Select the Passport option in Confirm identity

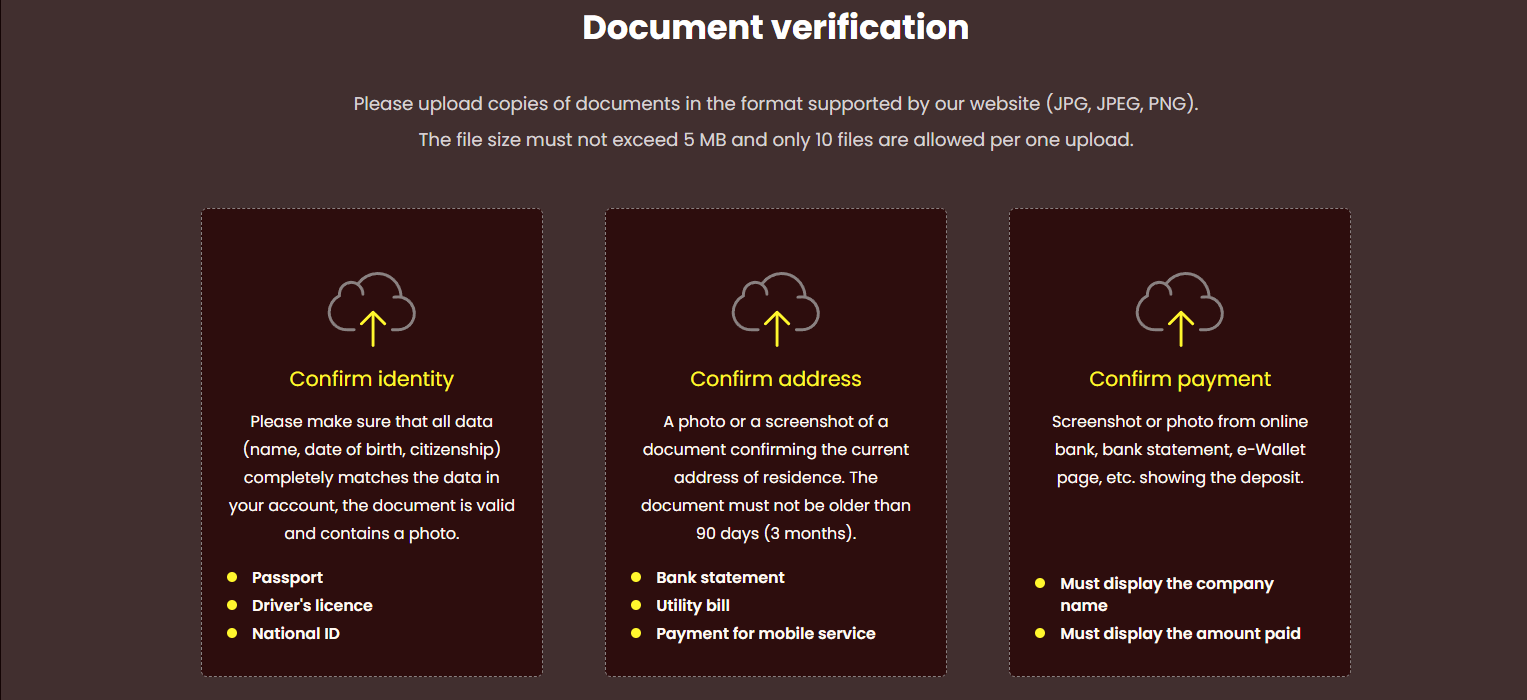coord(287,577)
